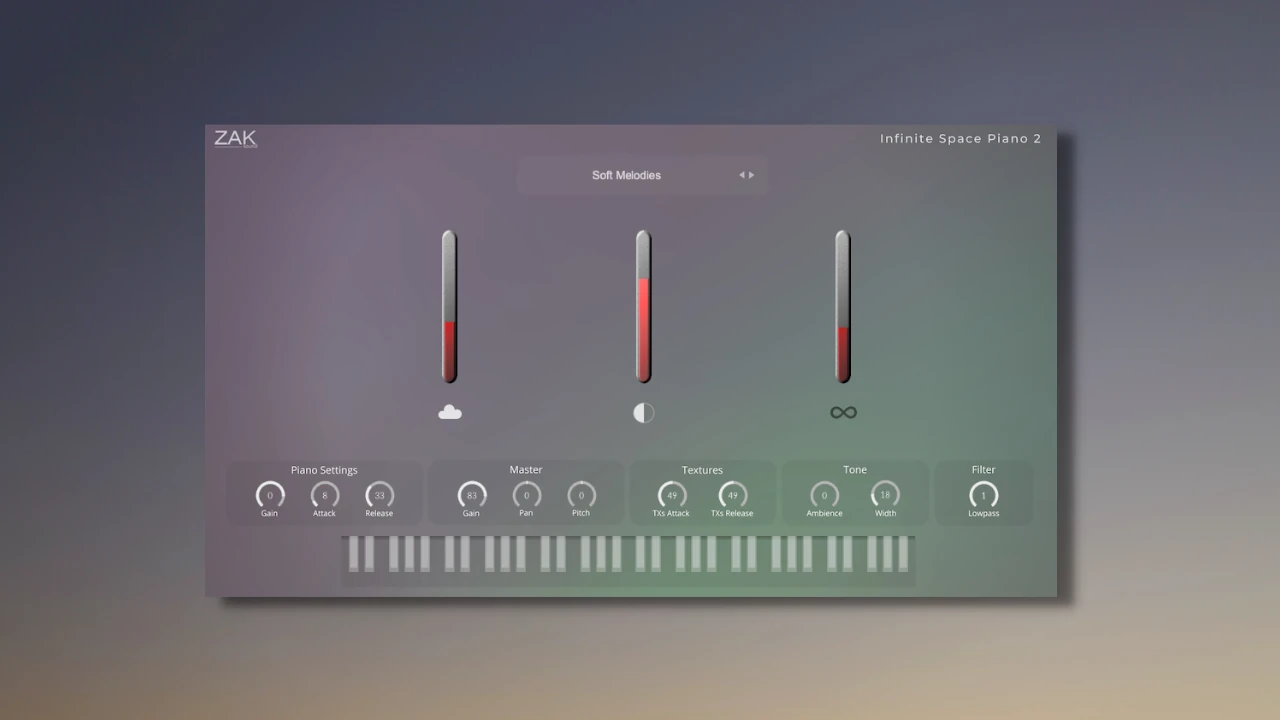Click the infinity icon below the right fader
The width and height of the screenshot is (1280, 720).
[x=842, y=411]
